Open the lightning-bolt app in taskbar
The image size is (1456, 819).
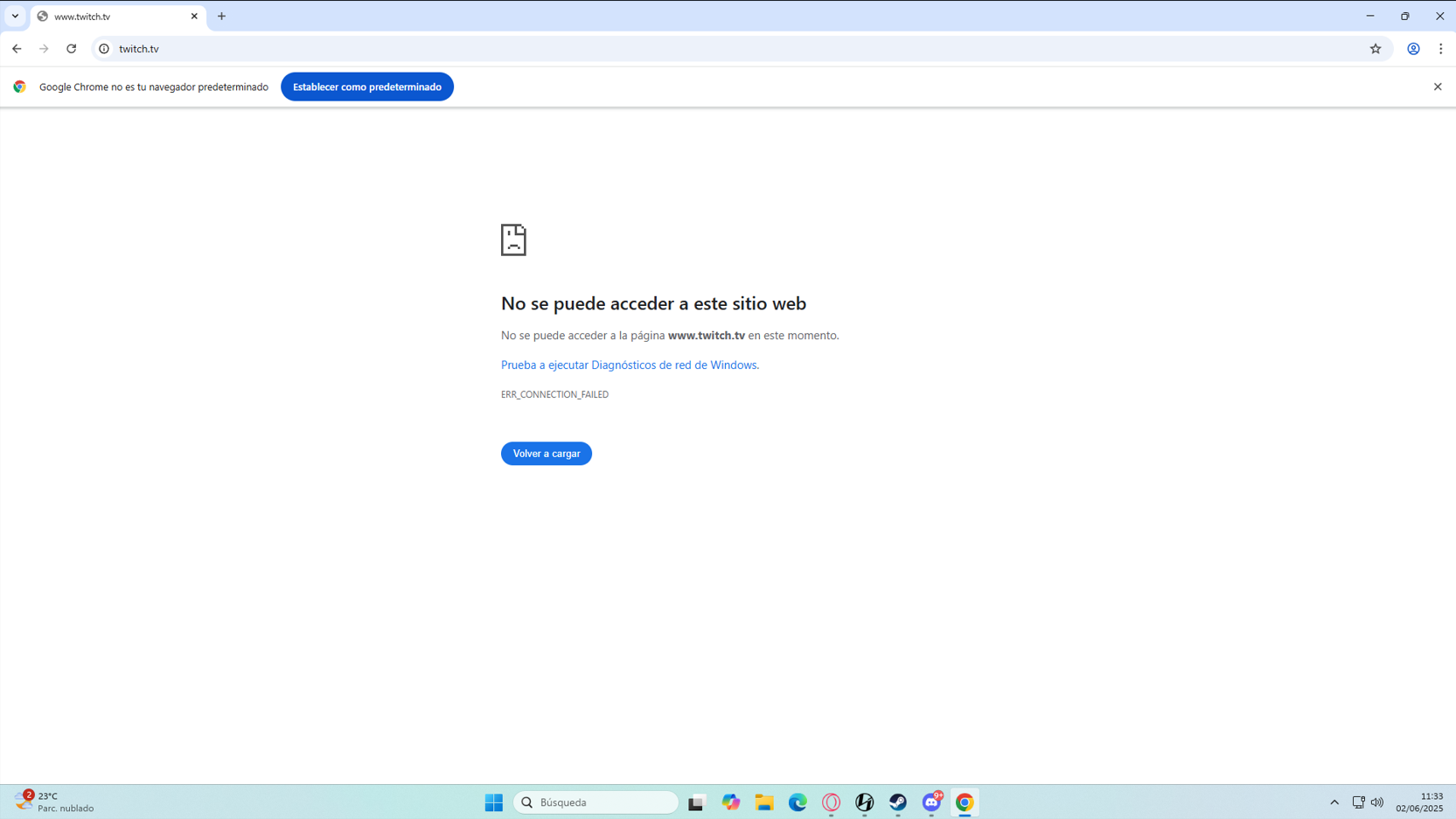[864, 802]
